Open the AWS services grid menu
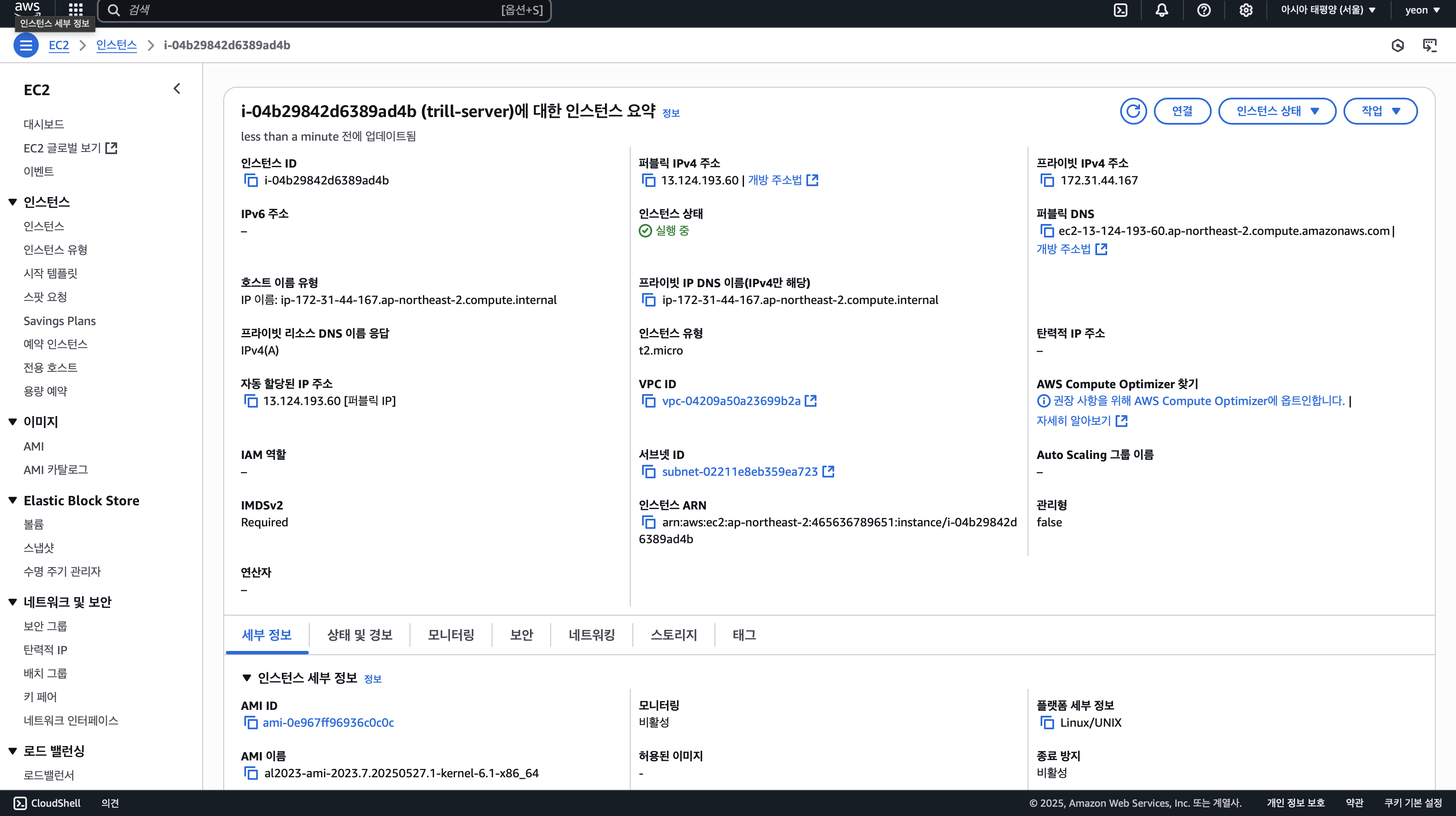 click(76, 10)
